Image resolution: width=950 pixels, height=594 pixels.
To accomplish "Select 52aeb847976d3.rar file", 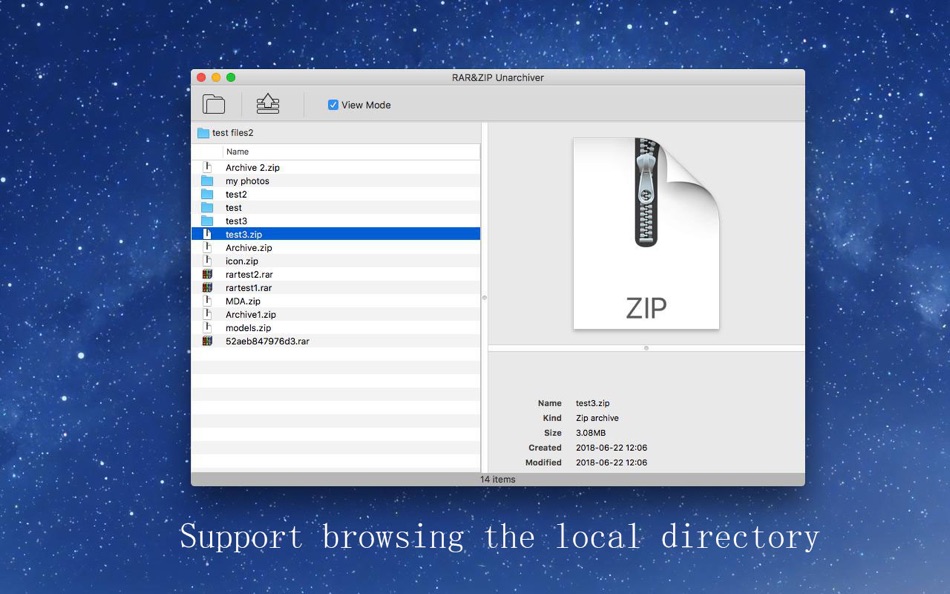I will pyautogui.click(x=336, y=341).
